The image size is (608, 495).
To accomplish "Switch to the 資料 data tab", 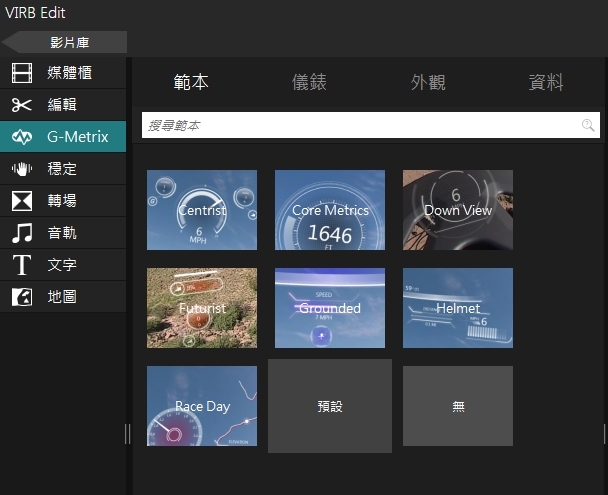I will 546,82.
